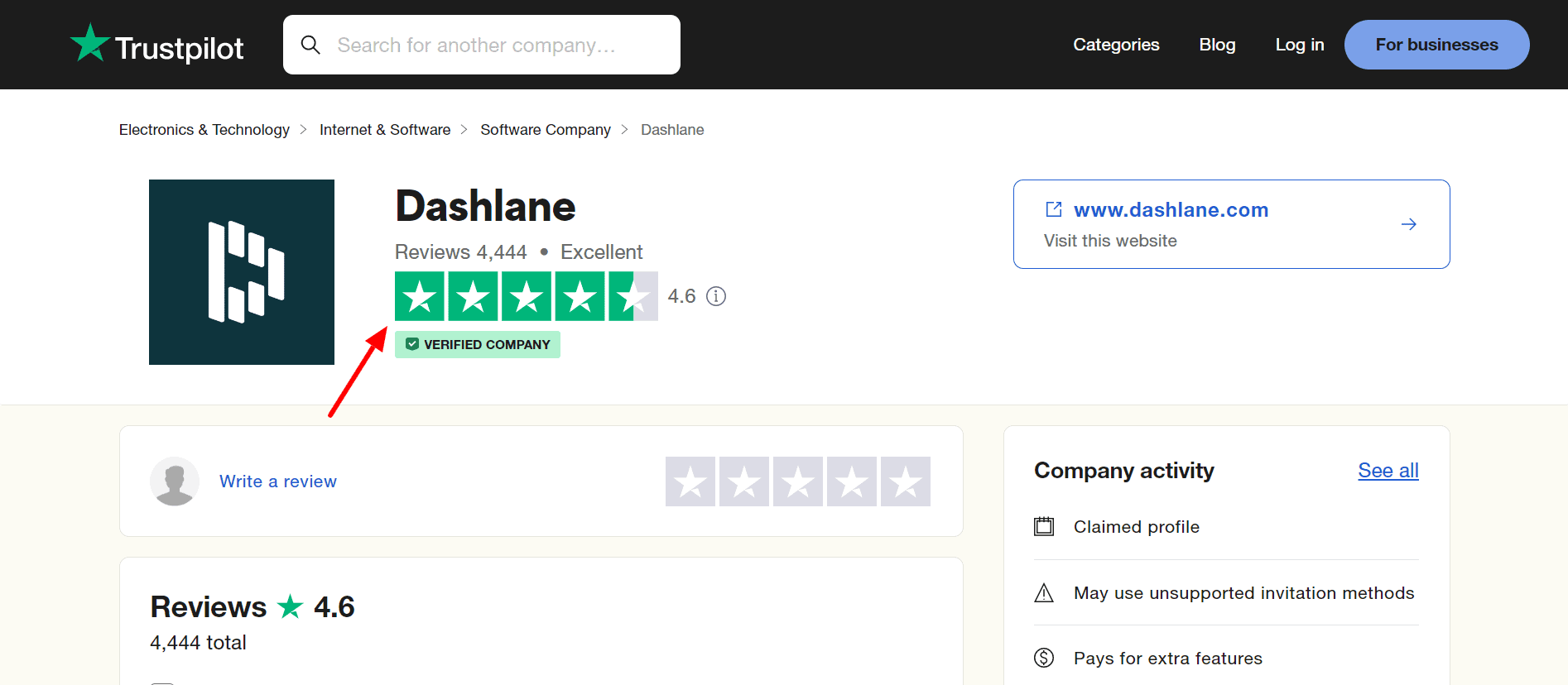Click the user avatar next to Write a review
The width and height of the screenshot is (1568, 685).
175,481
